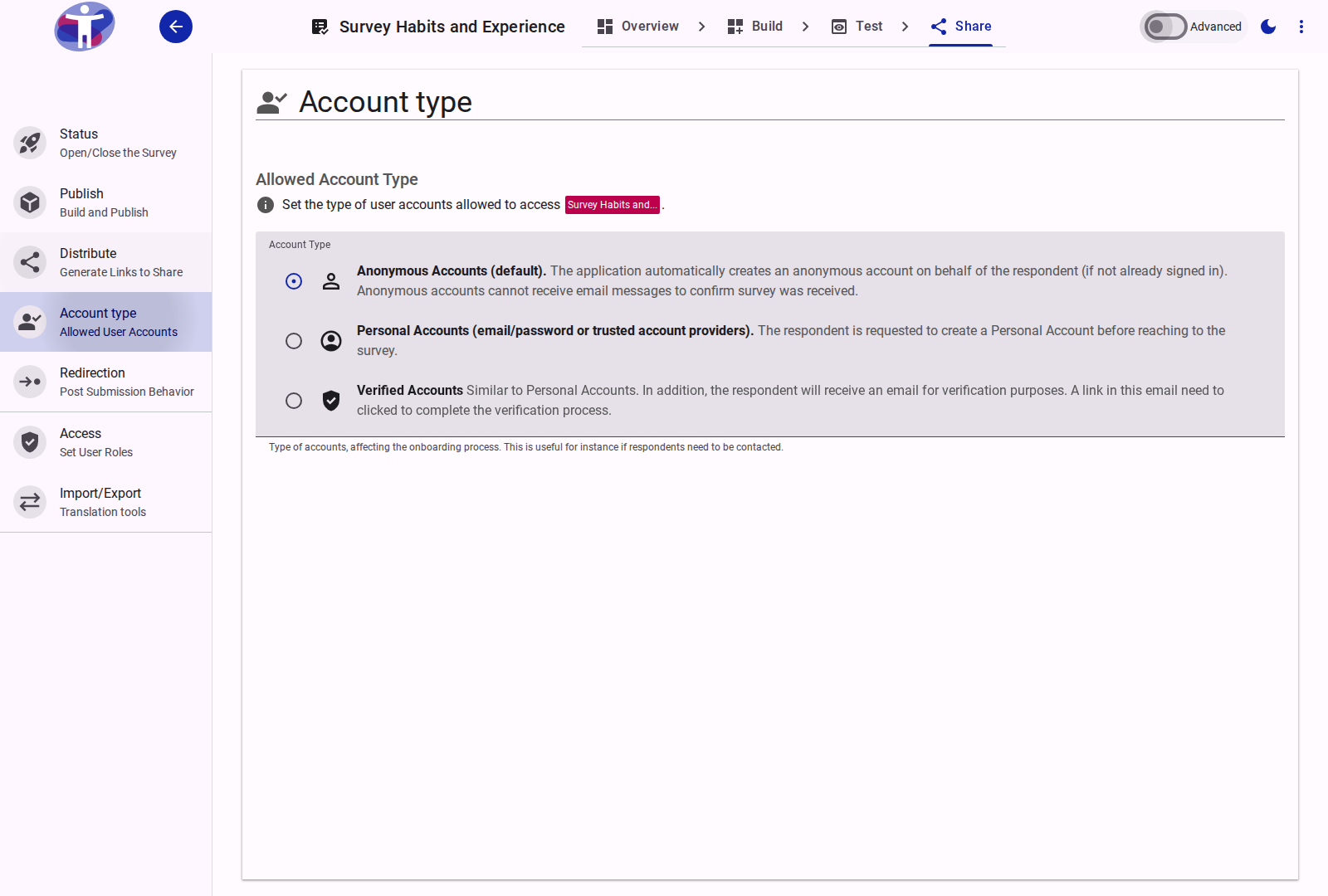Click the survey form icon beside the title

click(320, 27)
